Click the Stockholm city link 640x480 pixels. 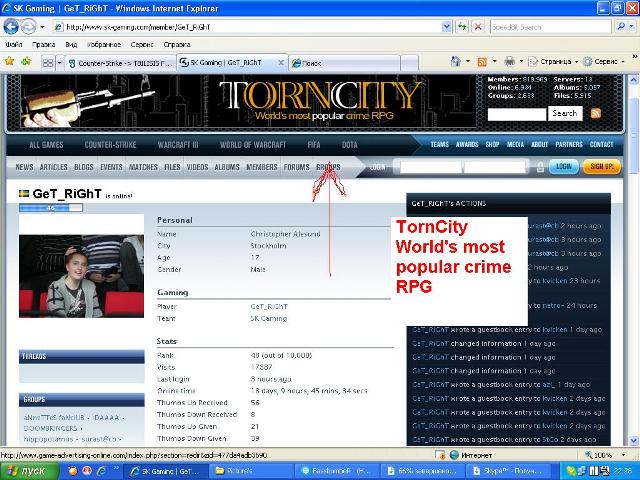click(x=268, y=246)
